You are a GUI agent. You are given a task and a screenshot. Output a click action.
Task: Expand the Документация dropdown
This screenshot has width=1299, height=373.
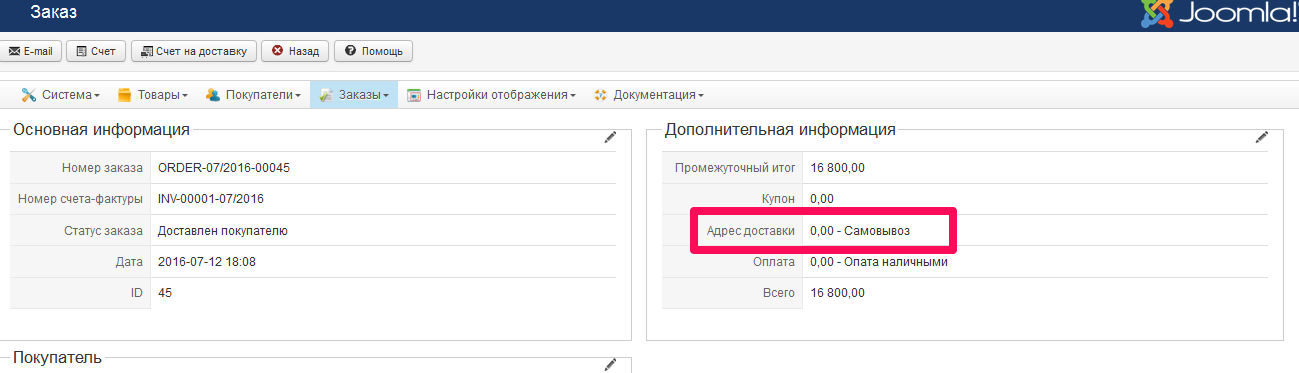click(648, 95)
